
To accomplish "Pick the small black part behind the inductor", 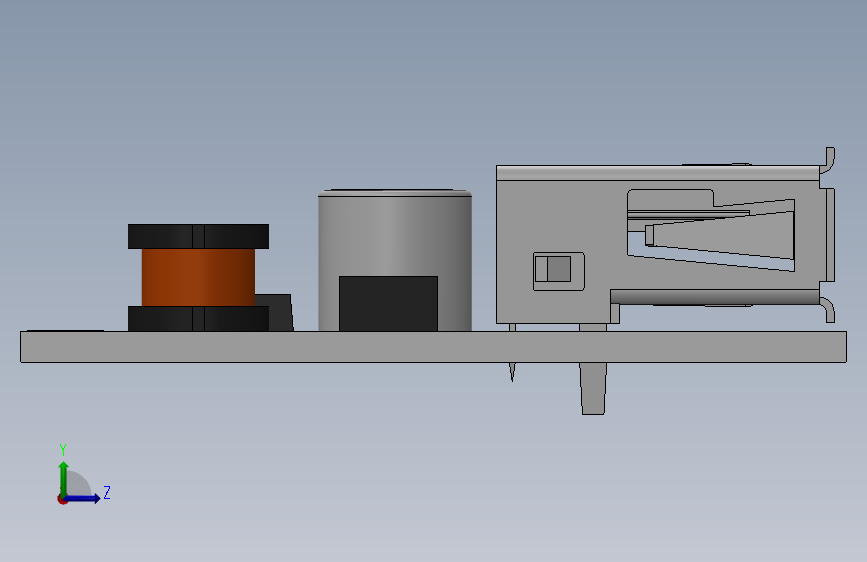I will (x=275, y=313).
